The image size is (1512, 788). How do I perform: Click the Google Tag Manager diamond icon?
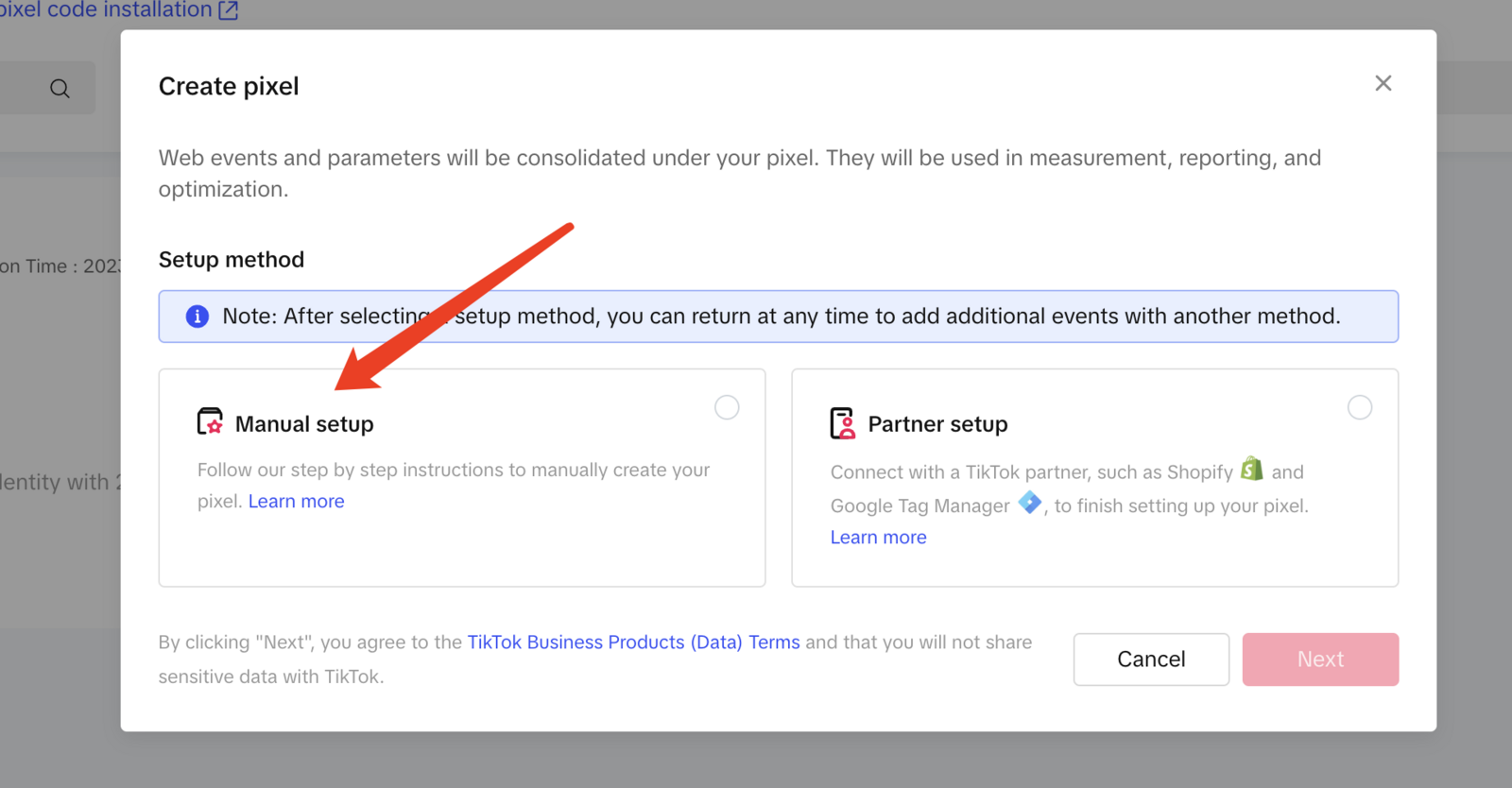click(x=1029, y=503)
